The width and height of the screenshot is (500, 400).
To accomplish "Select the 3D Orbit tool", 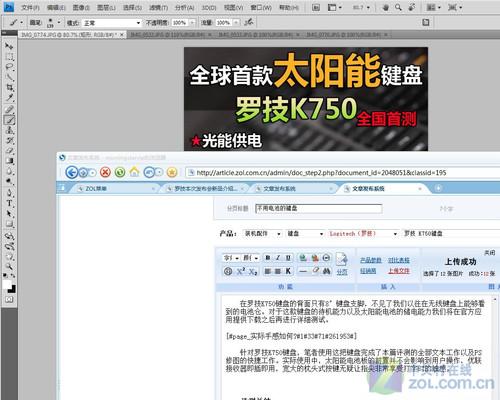I will point(9,246).
